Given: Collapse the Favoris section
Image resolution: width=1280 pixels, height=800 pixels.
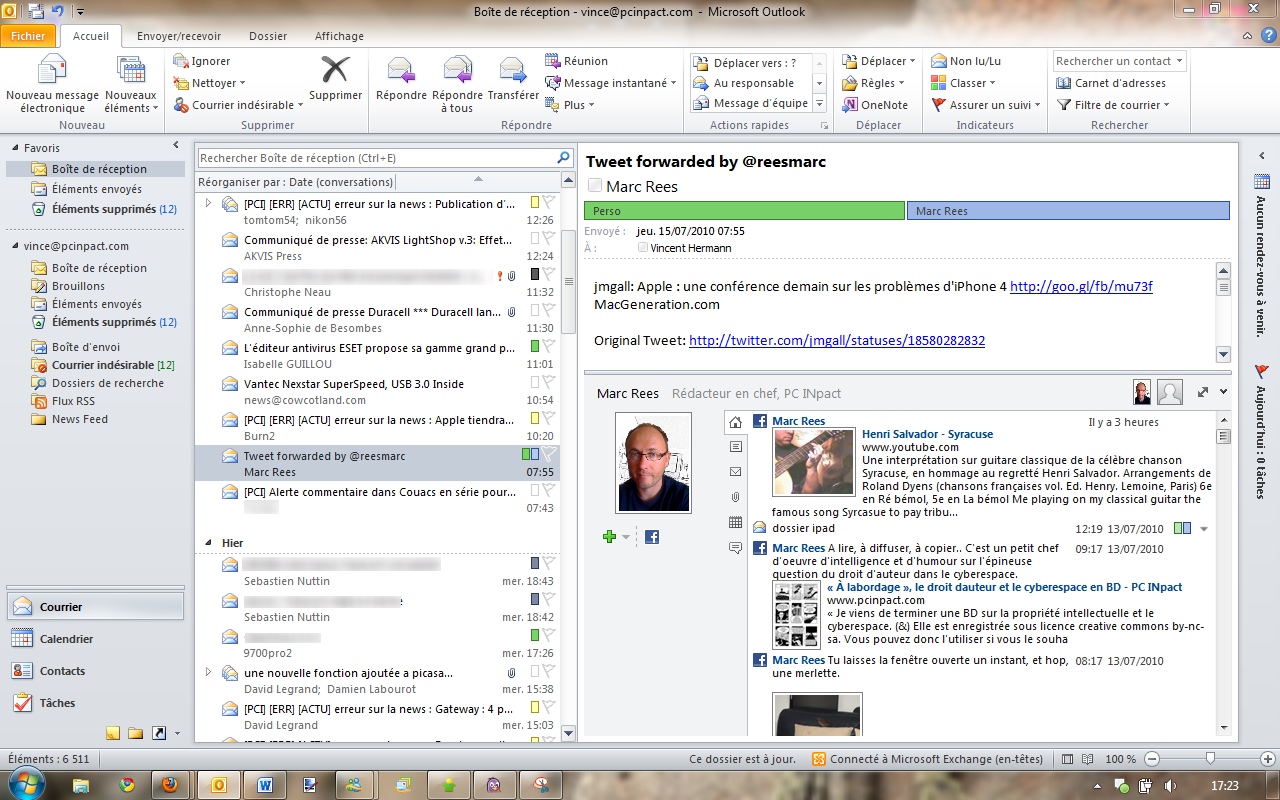Looking at the screenshot, I should (x=15, y=148).
